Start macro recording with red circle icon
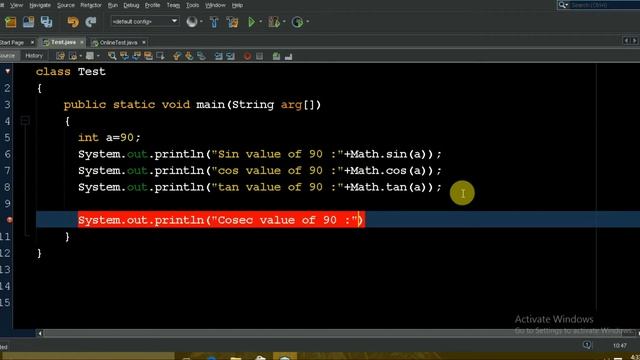The height and width of the screenshot is (360, 640). click(x=247, y=56)
